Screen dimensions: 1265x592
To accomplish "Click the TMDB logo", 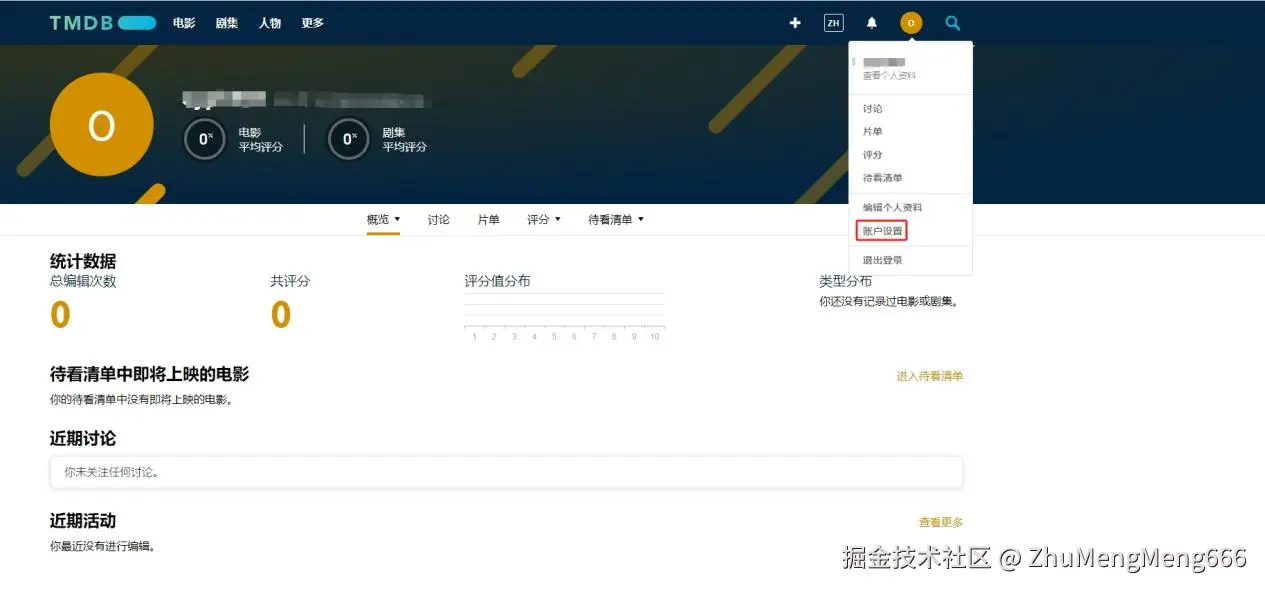I will pyautogui.click(x=103, y=23).
